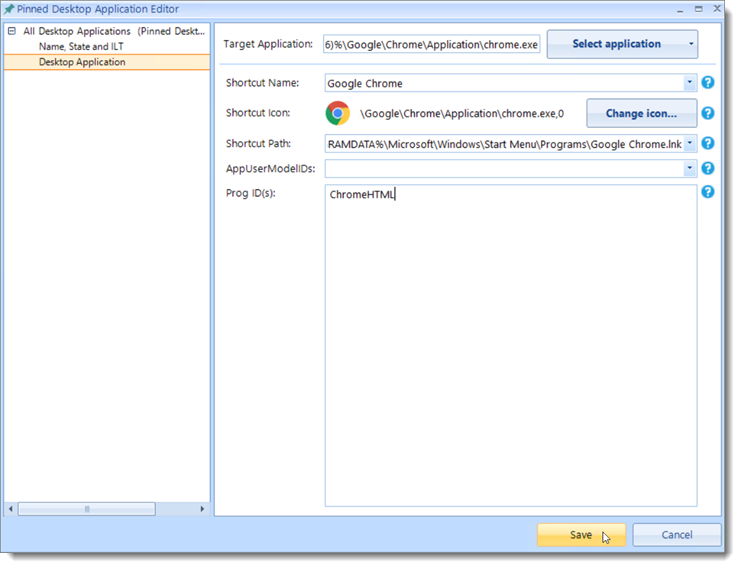This screenshot has height=568, width=740.
Task: Cancel the editor dialog
Action: [677, 535]
